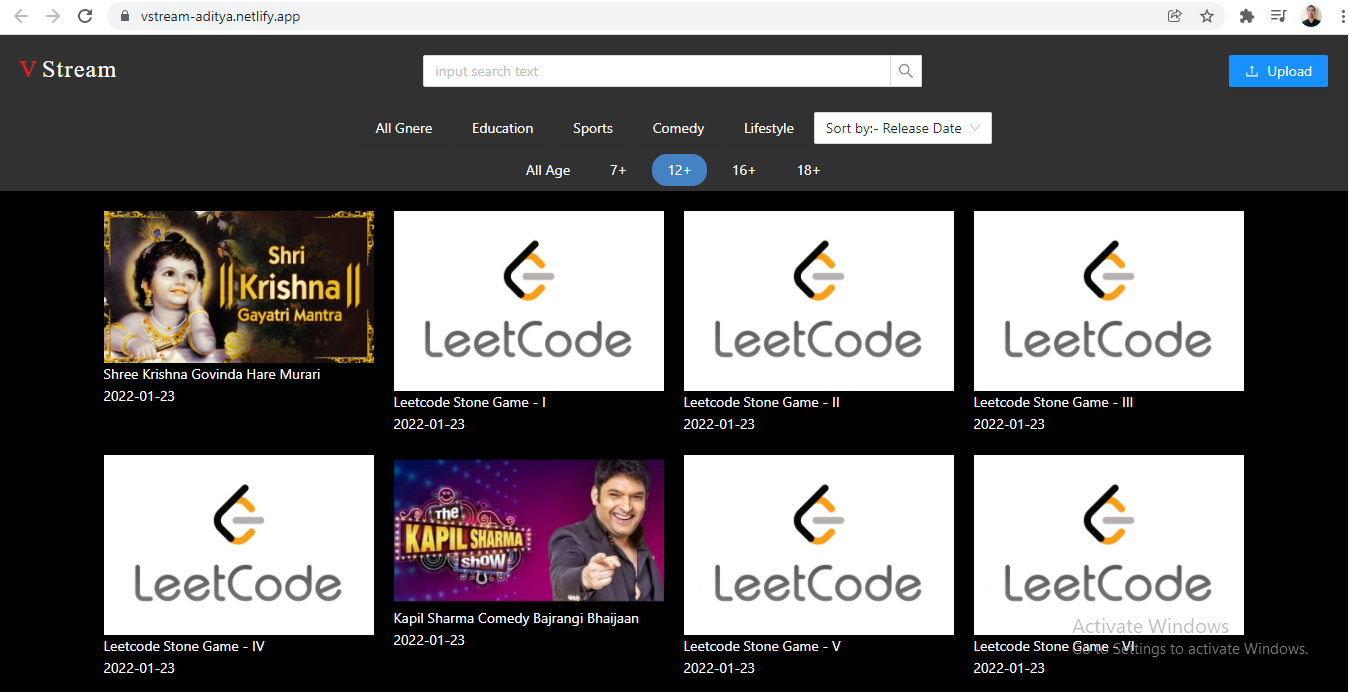Open the Sort by Release Date dropdown
1349x692 pixels.
tap(903, 128)
